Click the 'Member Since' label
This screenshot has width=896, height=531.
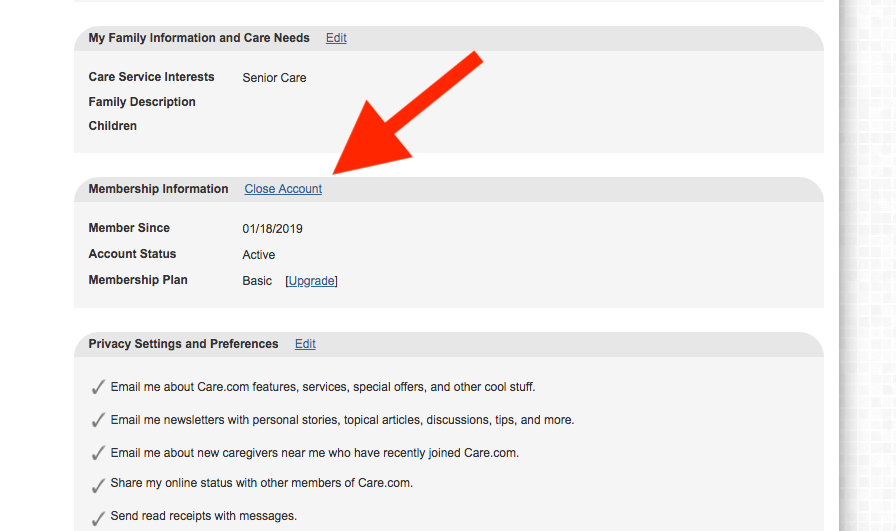tap(129, 227)
